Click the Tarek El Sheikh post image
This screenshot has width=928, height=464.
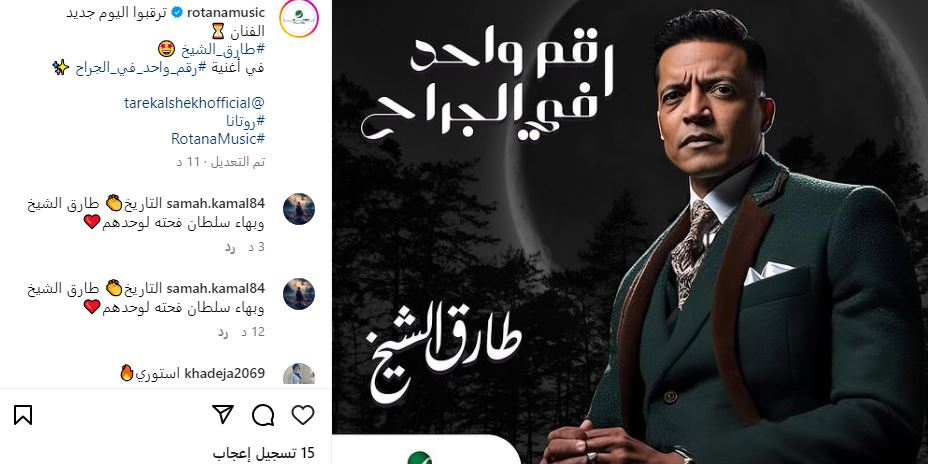(630, 232)
